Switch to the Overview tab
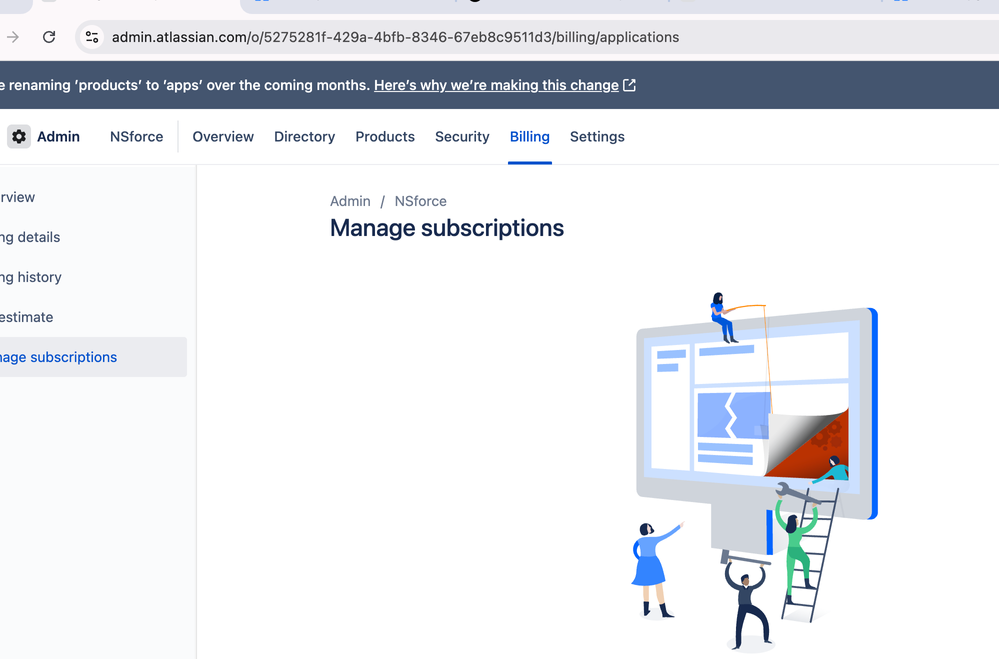This screenshot has width=999, height=659. click(223, 136)
